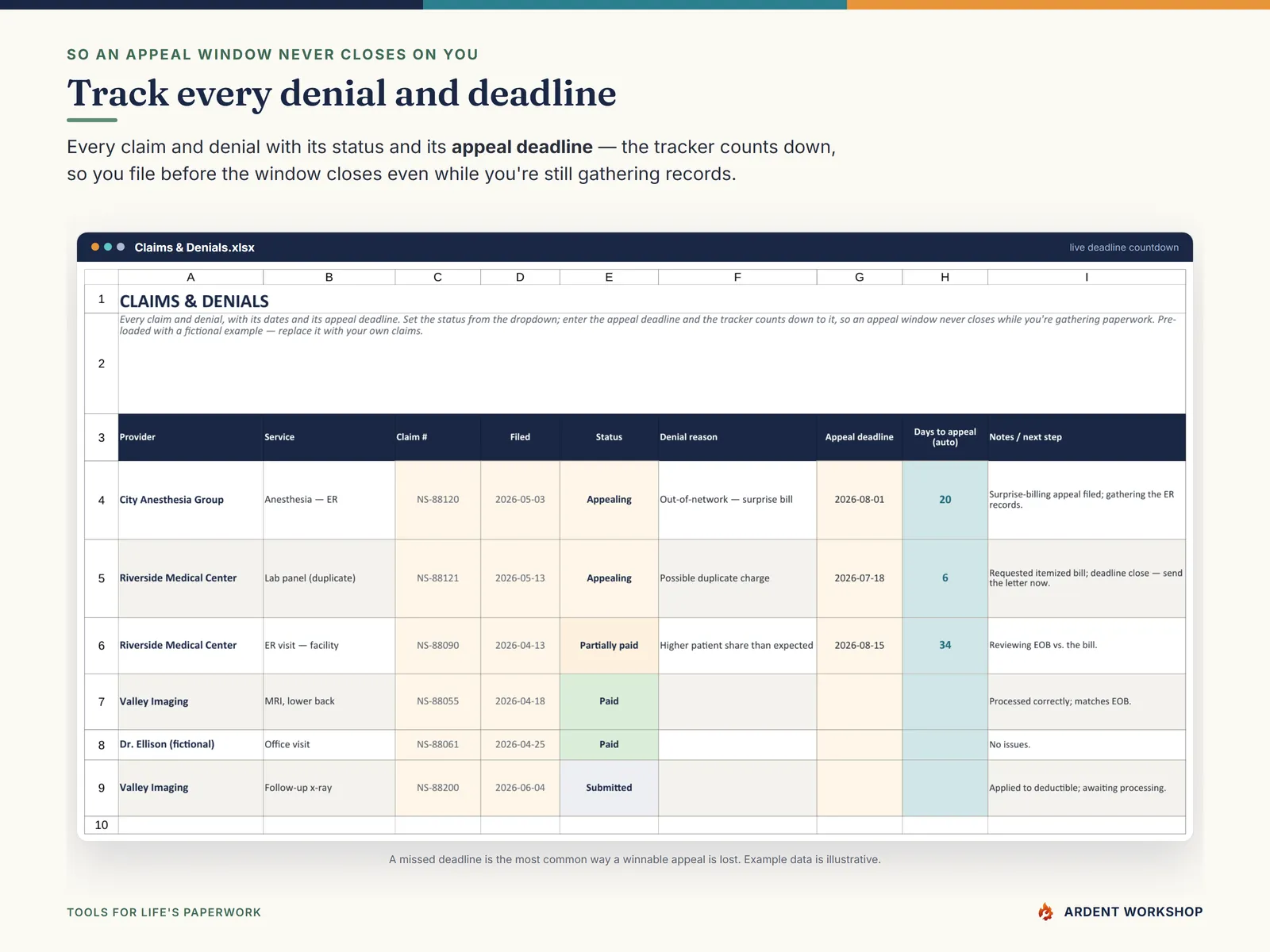The width and height of the screenshot is (1270, 952).
Task: Click the gray window dot in title bar
Action: point(121,247)
